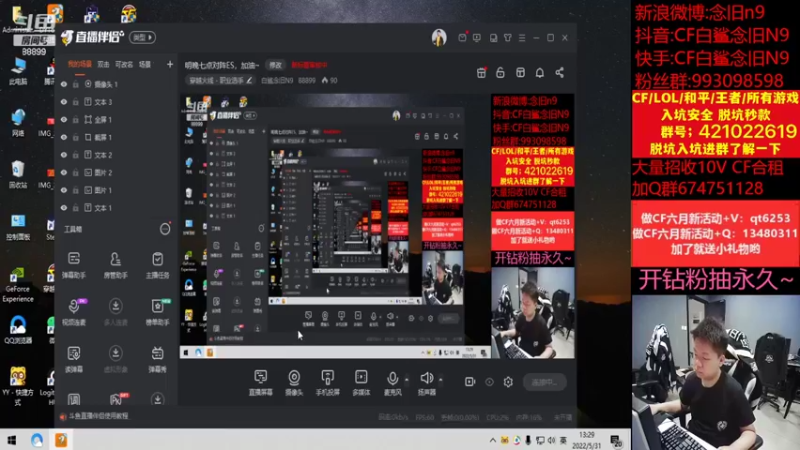The height and width of the screenshot is (450, 800).
Task: Add a new scene with plus icon
Action: pyautogui.click(x=170, y=64)
